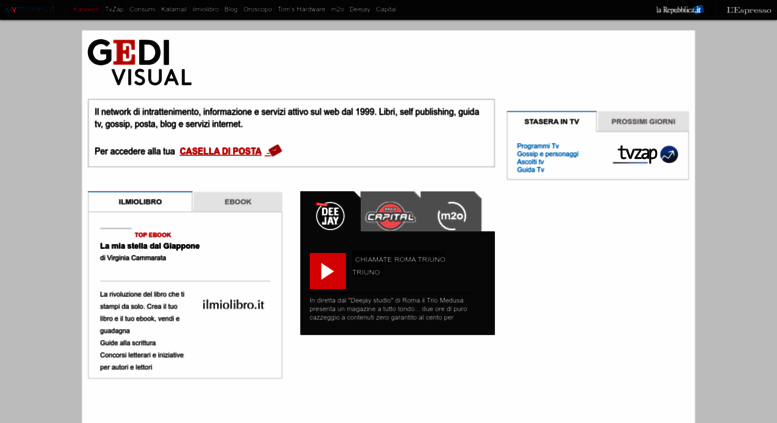The height and width of the screenshot is (423, 777).
Task: Open the CASELLA DI POSTA link
Action: tap(221, 151)
